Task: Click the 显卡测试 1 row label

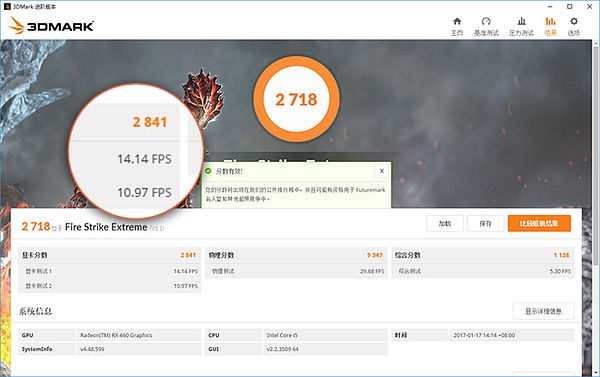Action: pos(39,271)
